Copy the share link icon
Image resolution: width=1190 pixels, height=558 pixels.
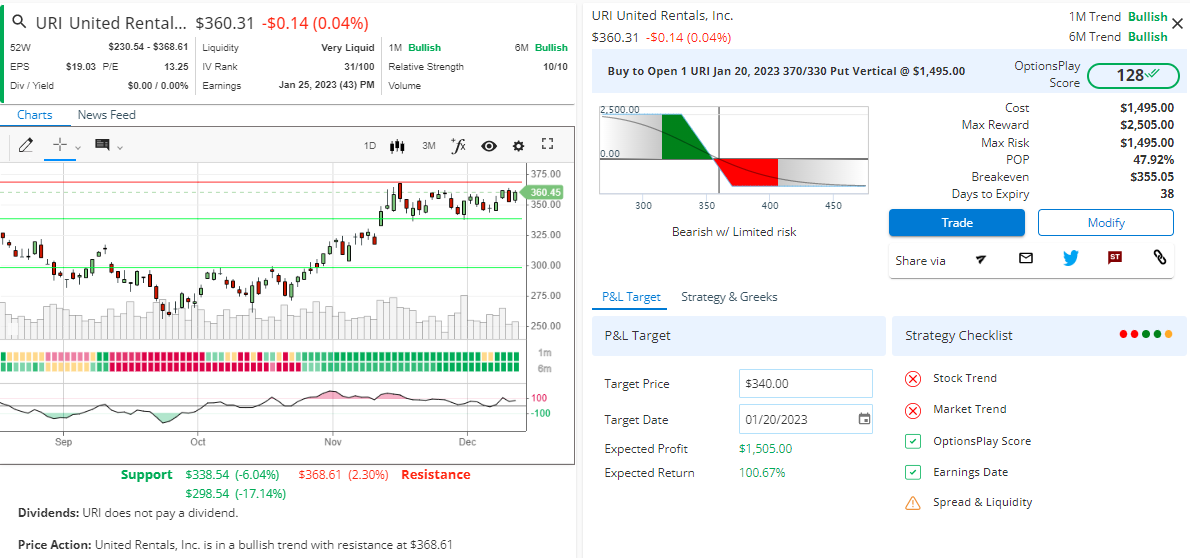point(1160,258)
